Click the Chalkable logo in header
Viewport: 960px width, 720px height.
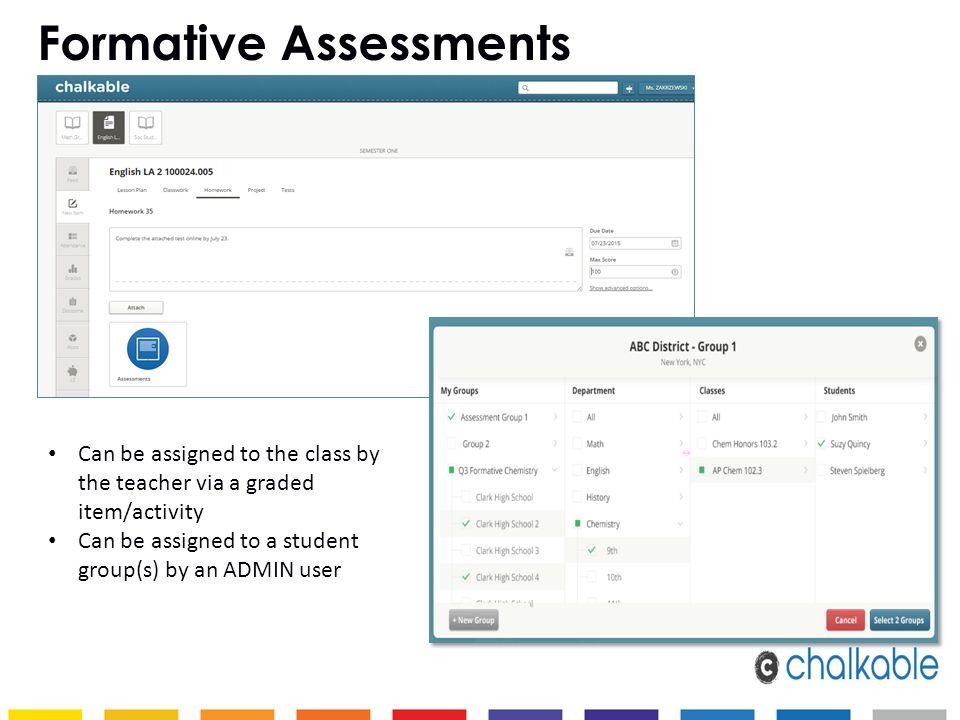pyautogui.click(x=92, y=87)
